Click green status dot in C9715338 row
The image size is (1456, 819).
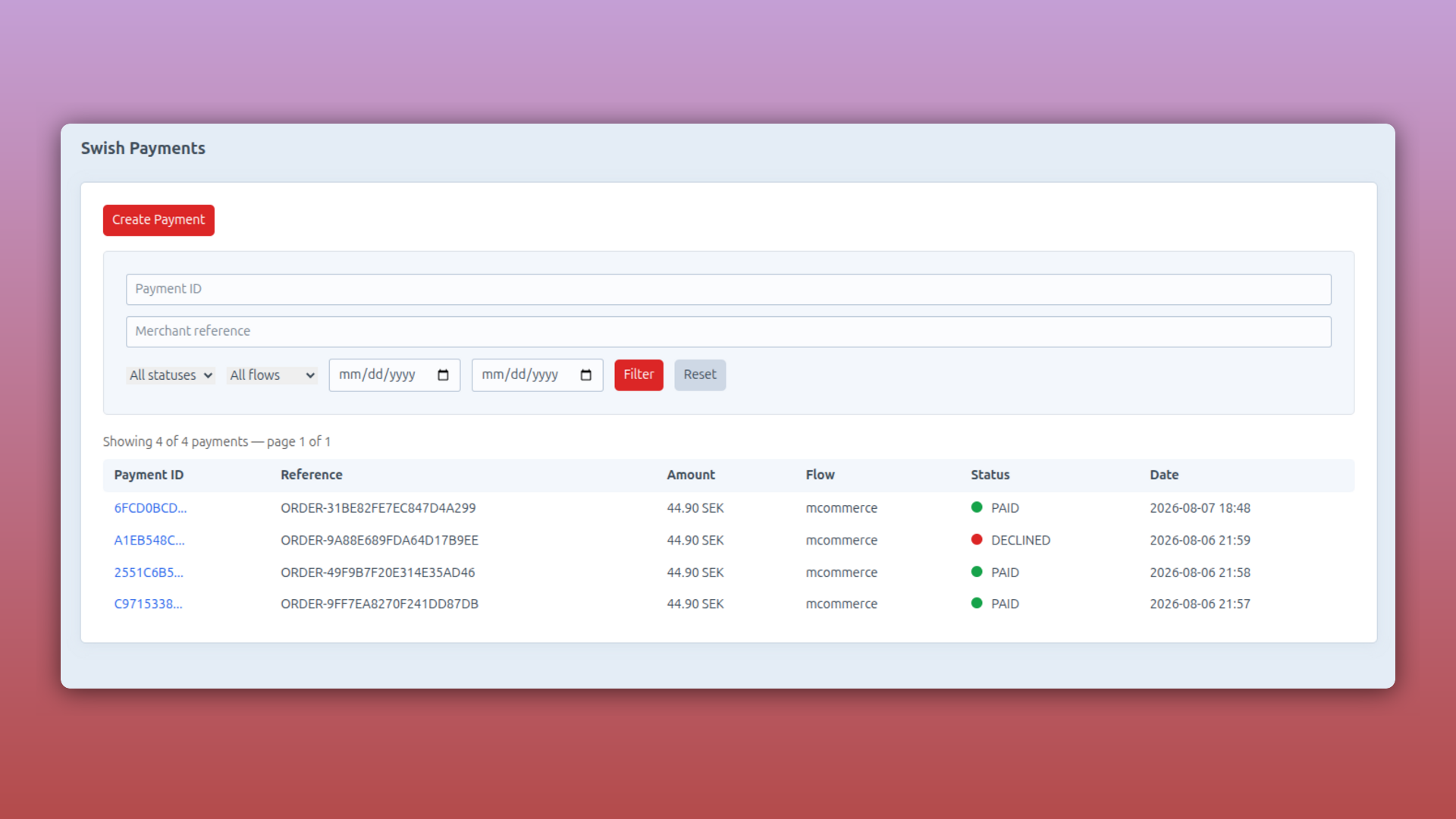[x=977, y=604]
